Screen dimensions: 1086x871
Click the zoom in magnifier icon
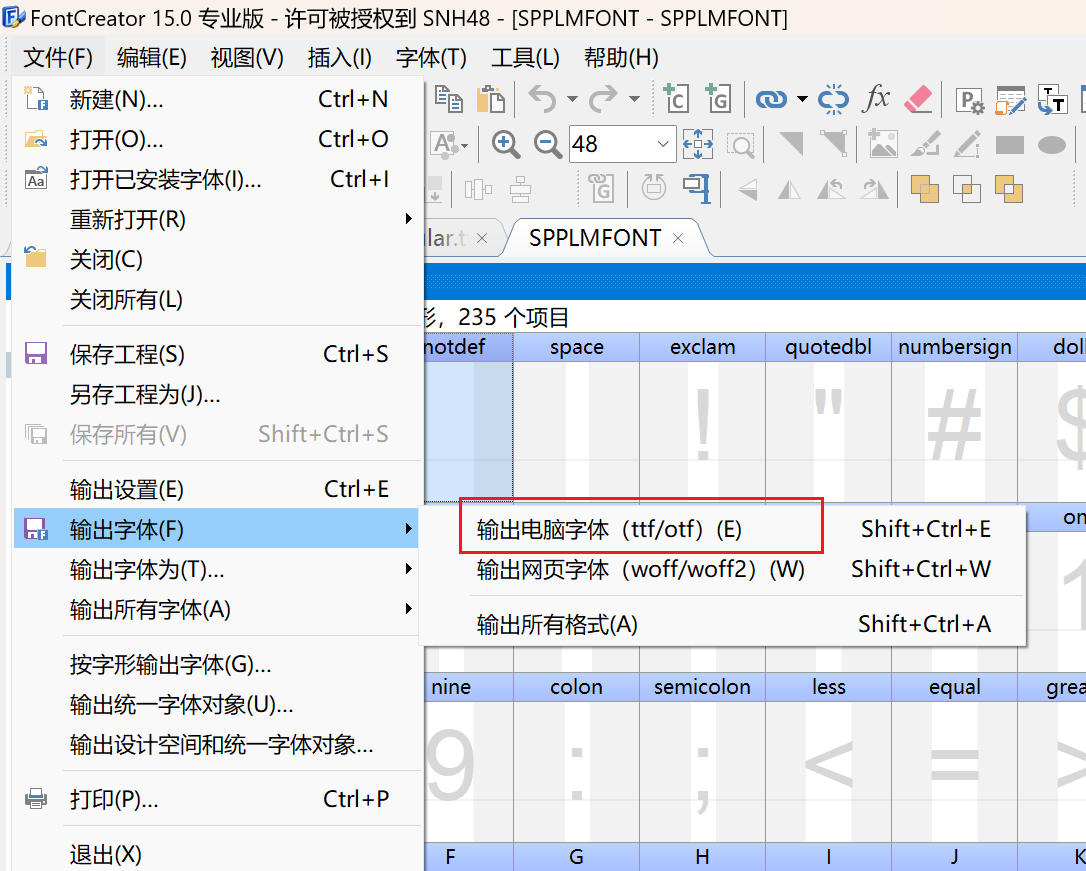coord(506,145)
